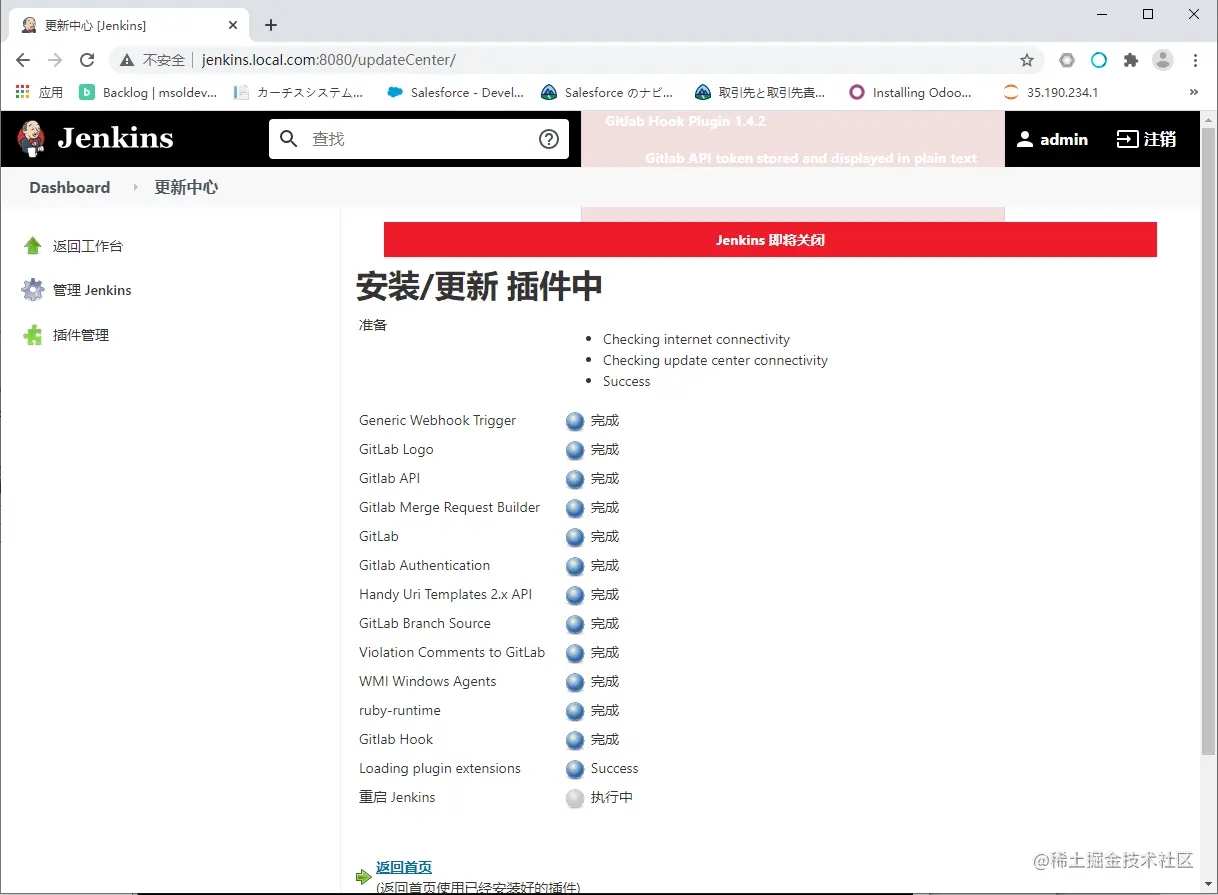Expand the Dashboard breadcrumb arrow

click(135, 188)
